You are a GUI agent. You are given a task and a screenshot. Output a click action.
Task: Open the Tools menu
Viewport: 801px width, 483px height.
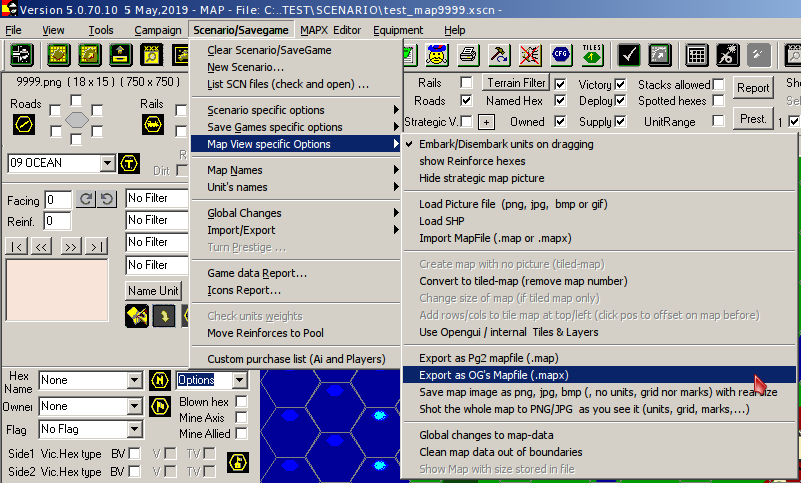pos(101,30)
